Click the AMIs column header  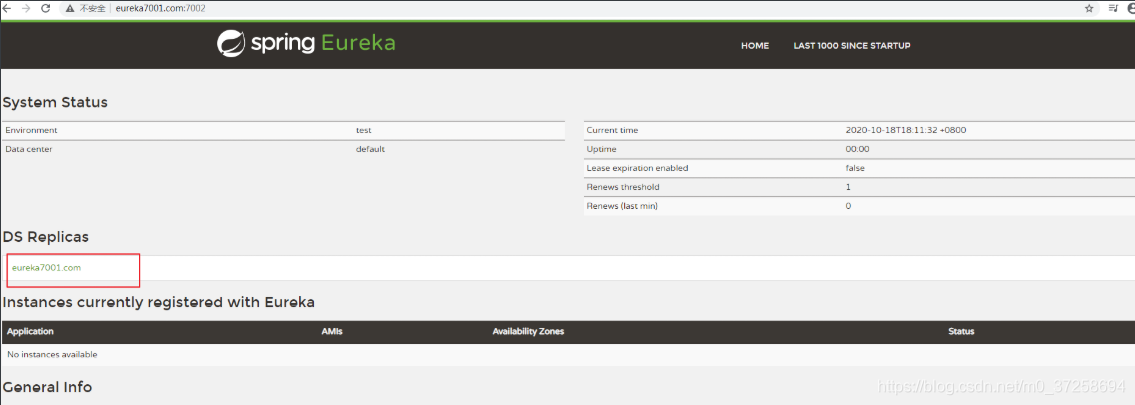click(x=332, y=331)
